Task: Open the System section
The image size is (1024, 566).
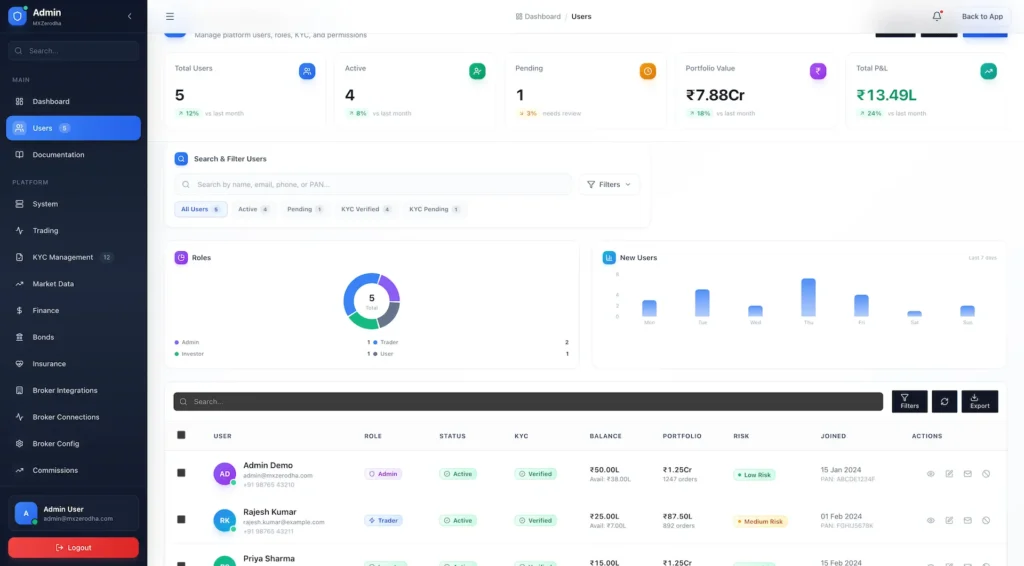Action: click(x=73, y=204)
